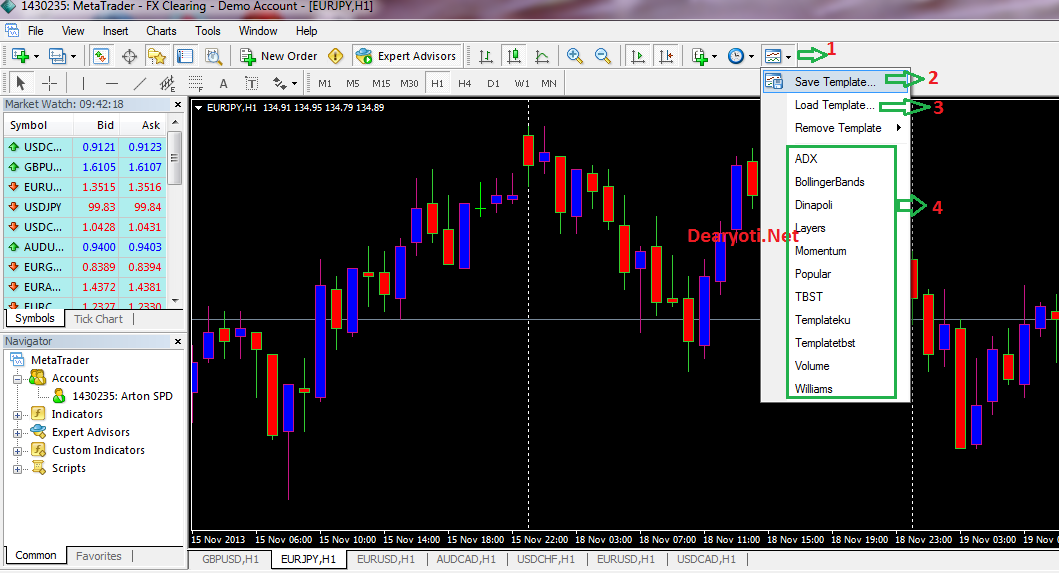
Task: Expand the Expert Advisors tree node
Action: point(18,432)
